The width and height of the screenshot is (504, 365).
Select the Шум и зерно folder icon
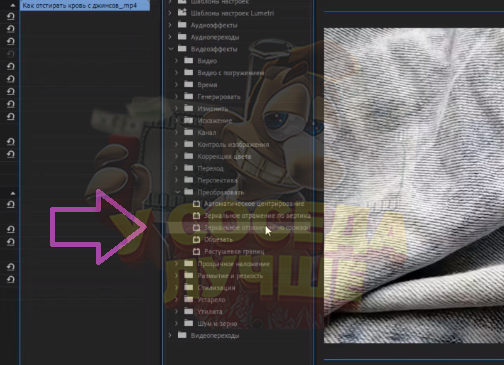tap(189, 323)
